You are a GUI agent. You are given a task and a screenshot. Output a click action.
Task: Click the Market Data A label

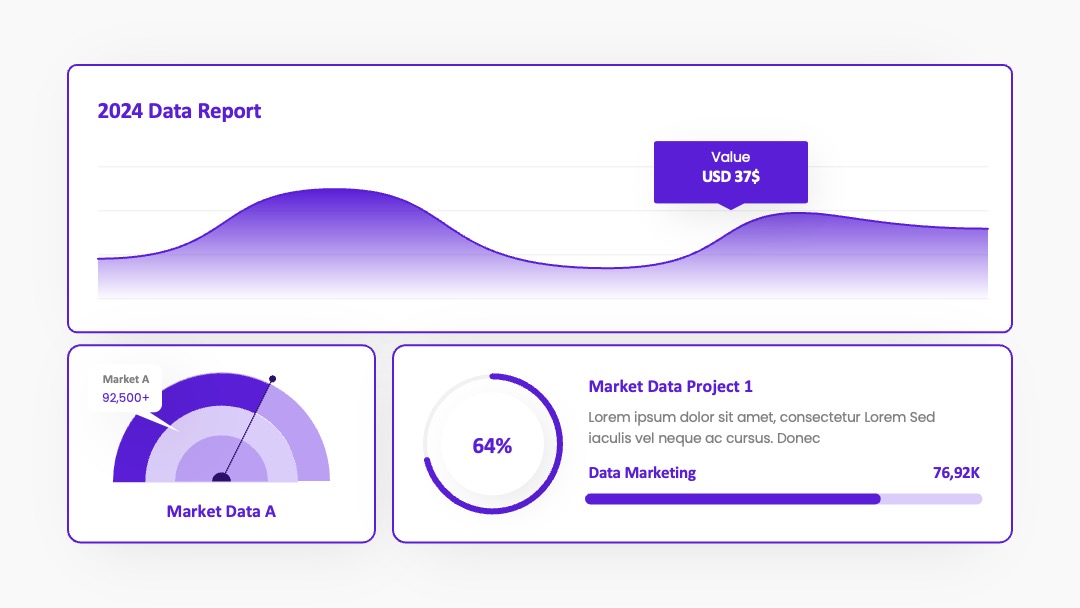click(x=221, y=511)
